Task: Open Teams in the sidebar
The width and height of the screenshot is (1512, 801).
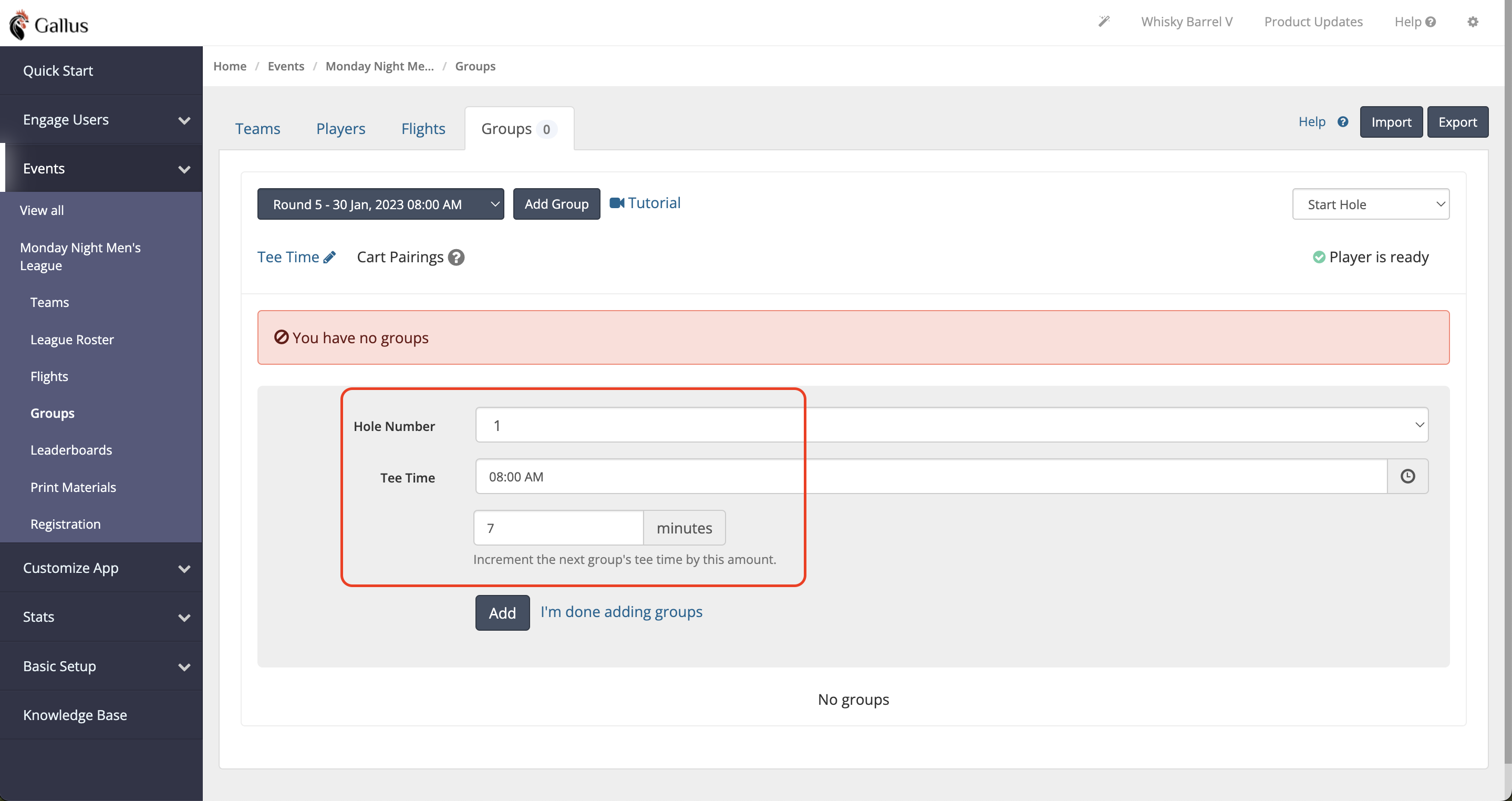Action: point(49,302)
